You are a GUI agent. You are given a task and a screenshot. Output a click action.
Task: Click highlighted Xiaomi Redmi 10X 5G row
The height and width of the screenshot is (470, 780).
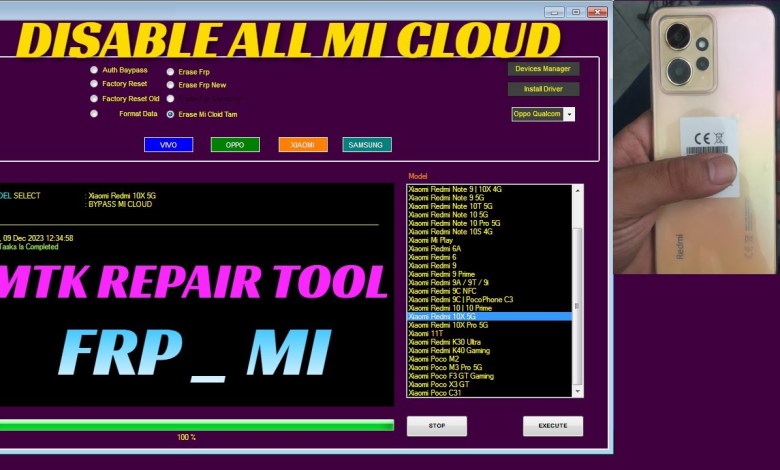[x=489, y=316]
